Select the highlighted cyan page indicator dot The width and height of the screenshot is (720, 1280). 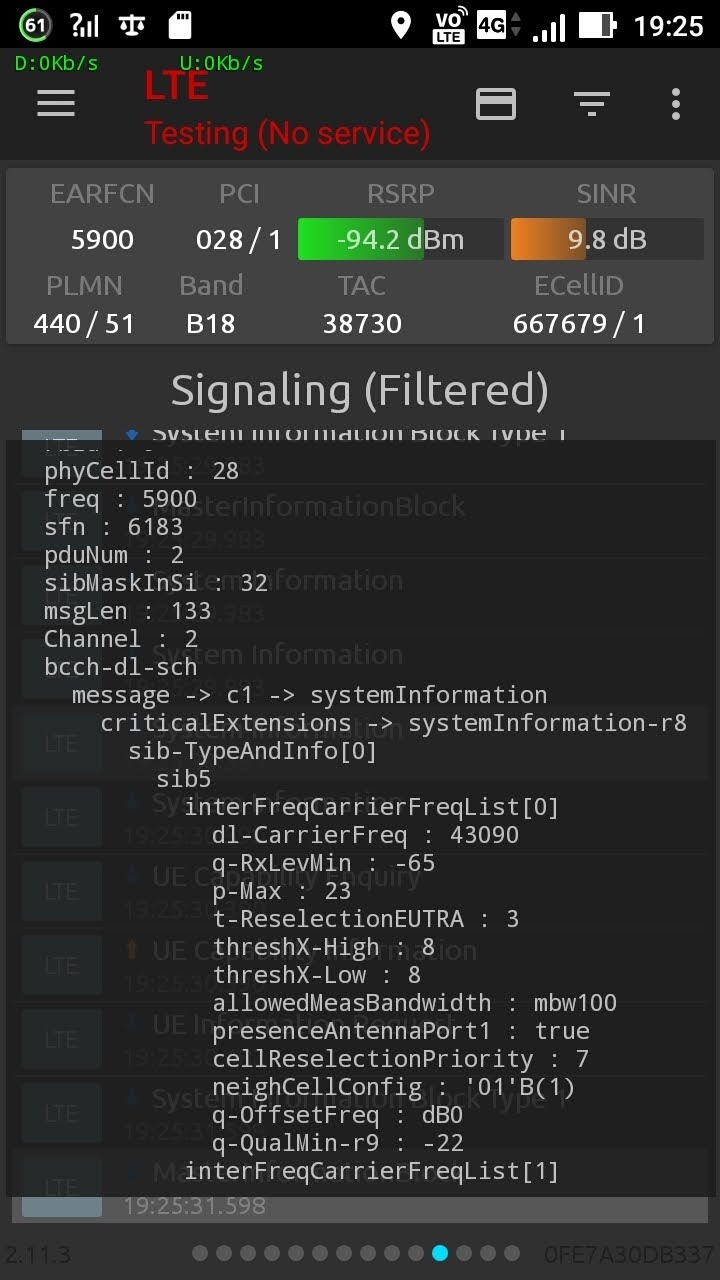click(440, 1253)
